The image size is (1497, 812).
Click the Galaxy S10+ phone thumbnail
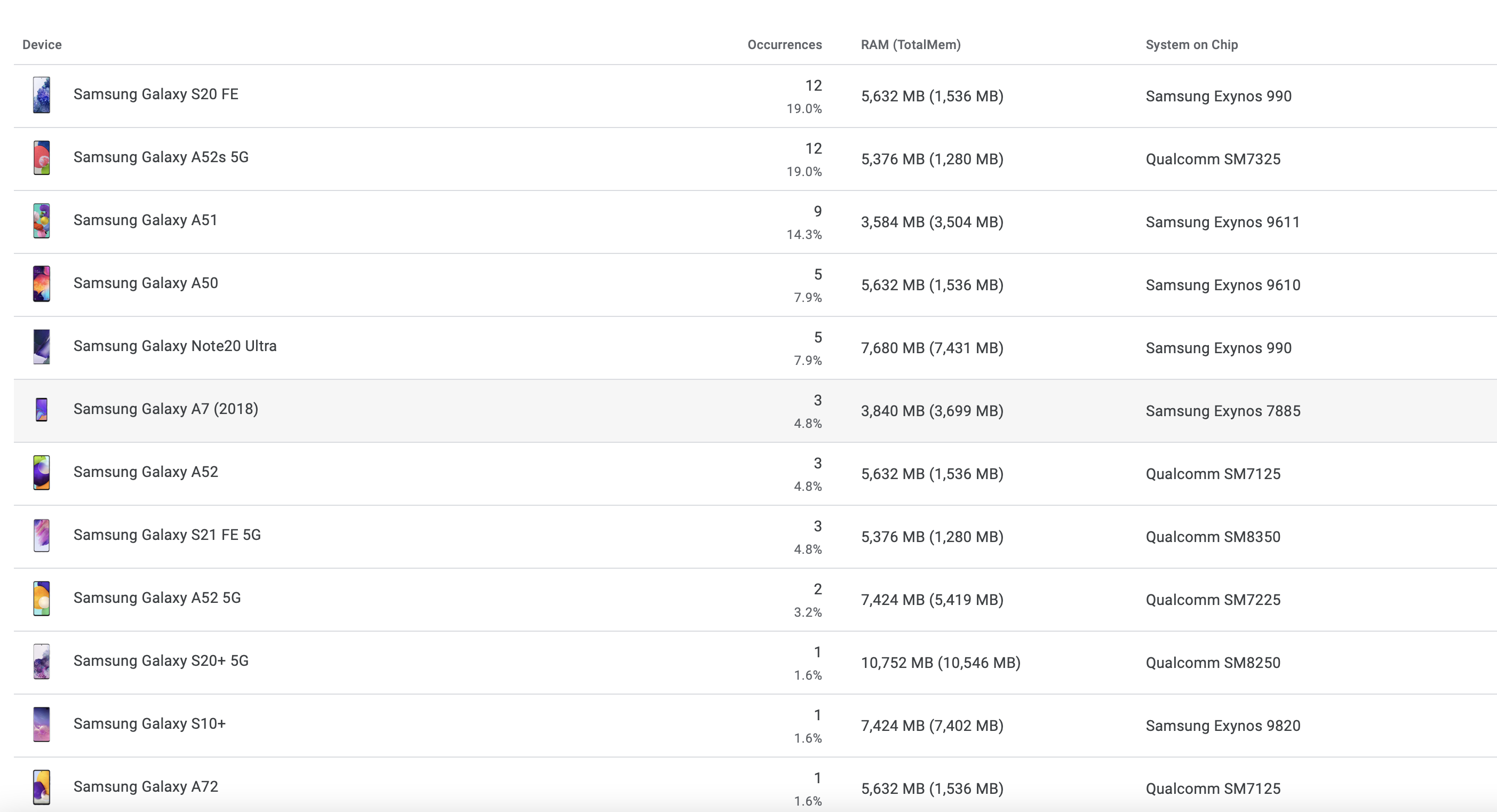coord(41,724)
